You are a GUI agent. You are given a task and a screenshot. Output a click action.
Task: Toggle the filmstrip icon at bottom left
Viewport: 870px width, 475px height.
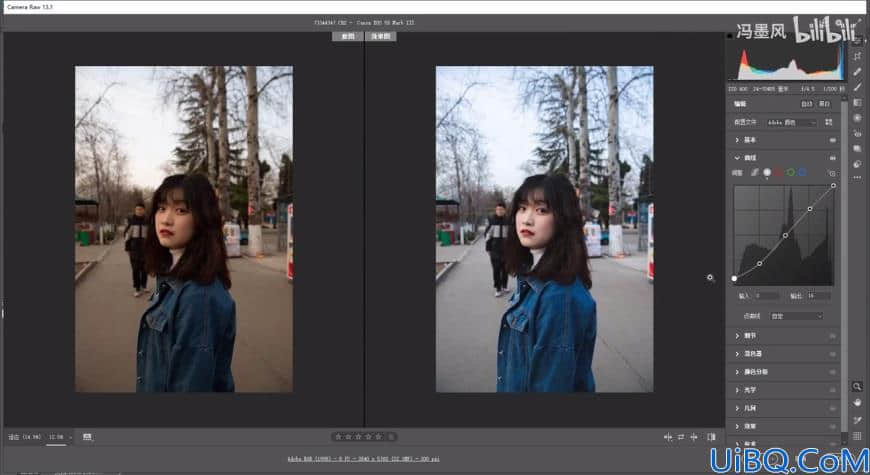tap(87, 437)
